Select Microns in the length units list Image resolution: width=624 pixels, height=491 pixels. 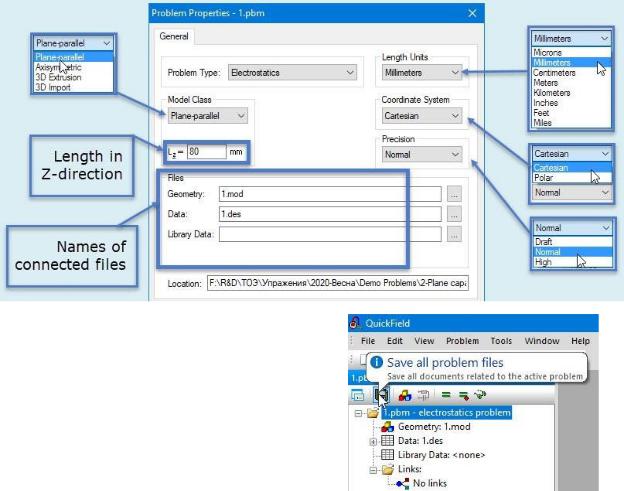click(x=571, y=53)
